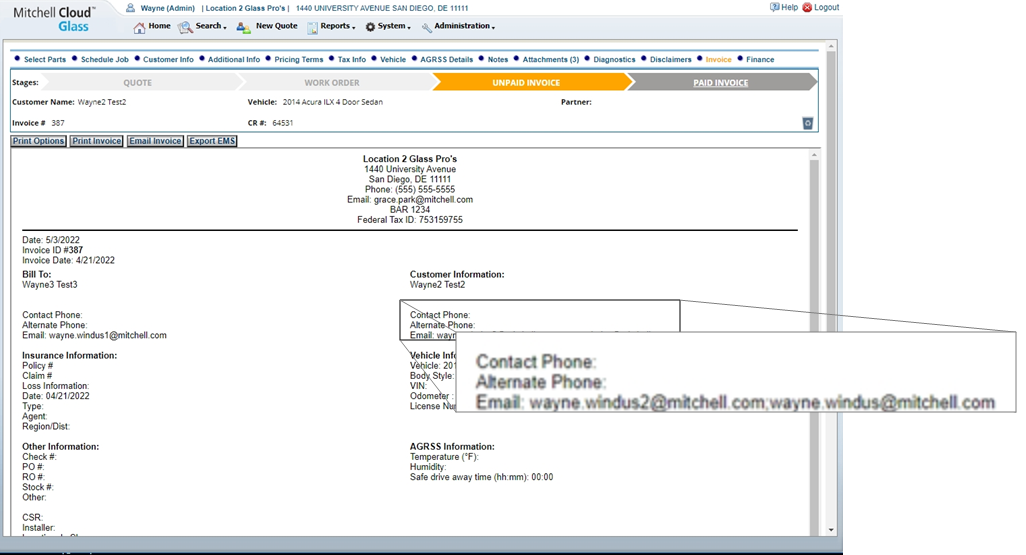Image resolution: width=1026 pixels, height=555 pixels.
Task: Click the Home house icon
Action: pyautogui.click(x=139, y=27)
